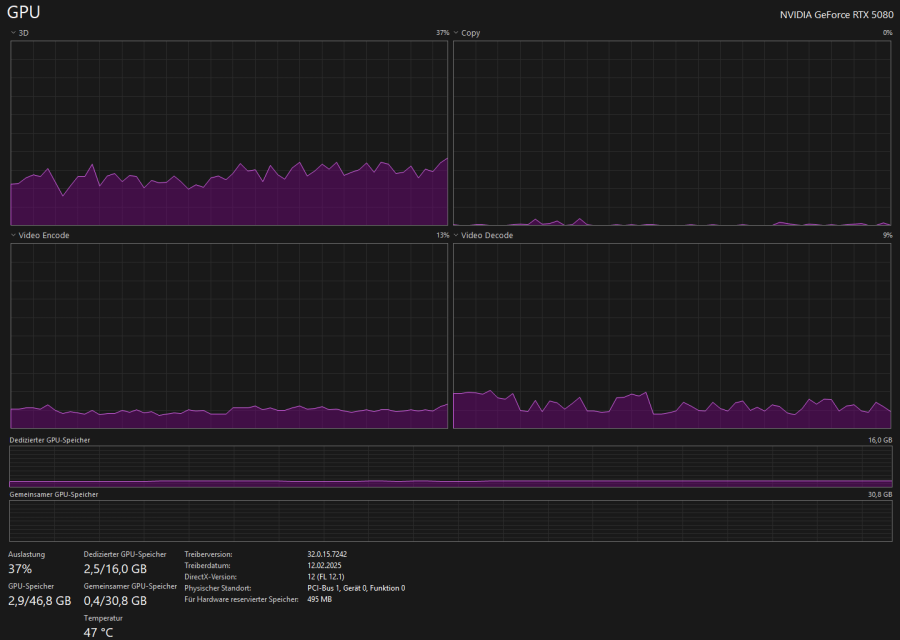This screenshot has height=640, width=900.
Task: Click the Dedizierter GPU-Speicher memory graph
Action: click(x=450, y=467)
